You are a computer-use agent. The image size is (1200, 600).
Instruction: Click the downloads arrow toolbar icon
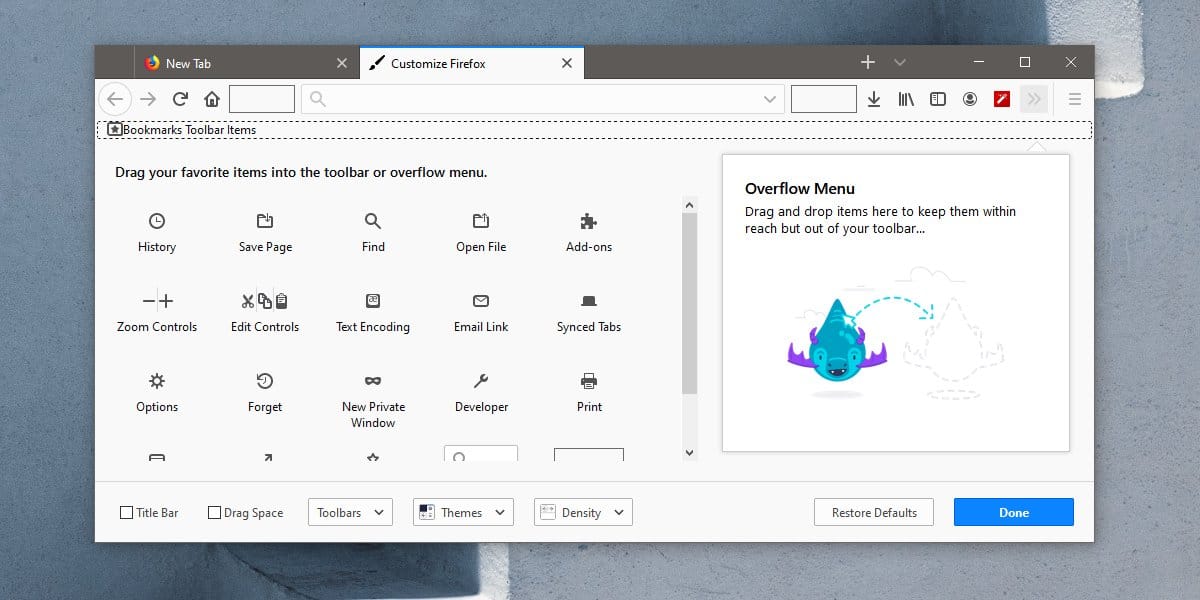click(874, 99)
